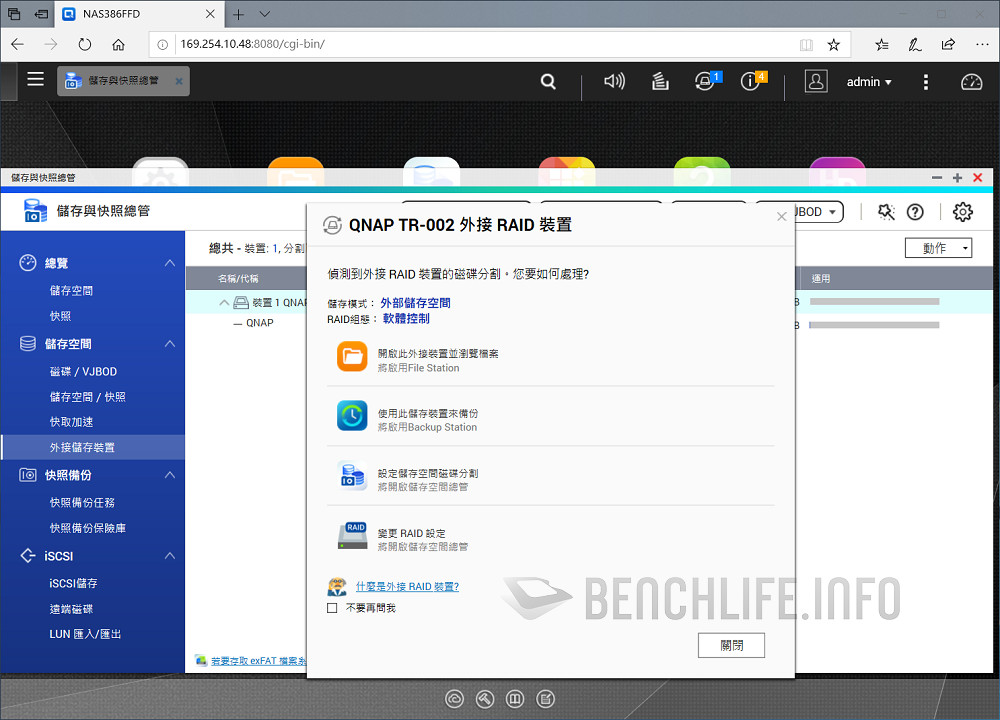
Task: Click the 變更 RAID 設定 drive icon
Action: (x=352, y=536)
